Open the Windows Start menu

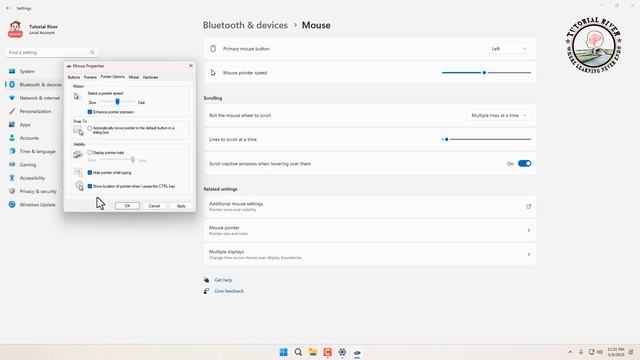[283, 352]
